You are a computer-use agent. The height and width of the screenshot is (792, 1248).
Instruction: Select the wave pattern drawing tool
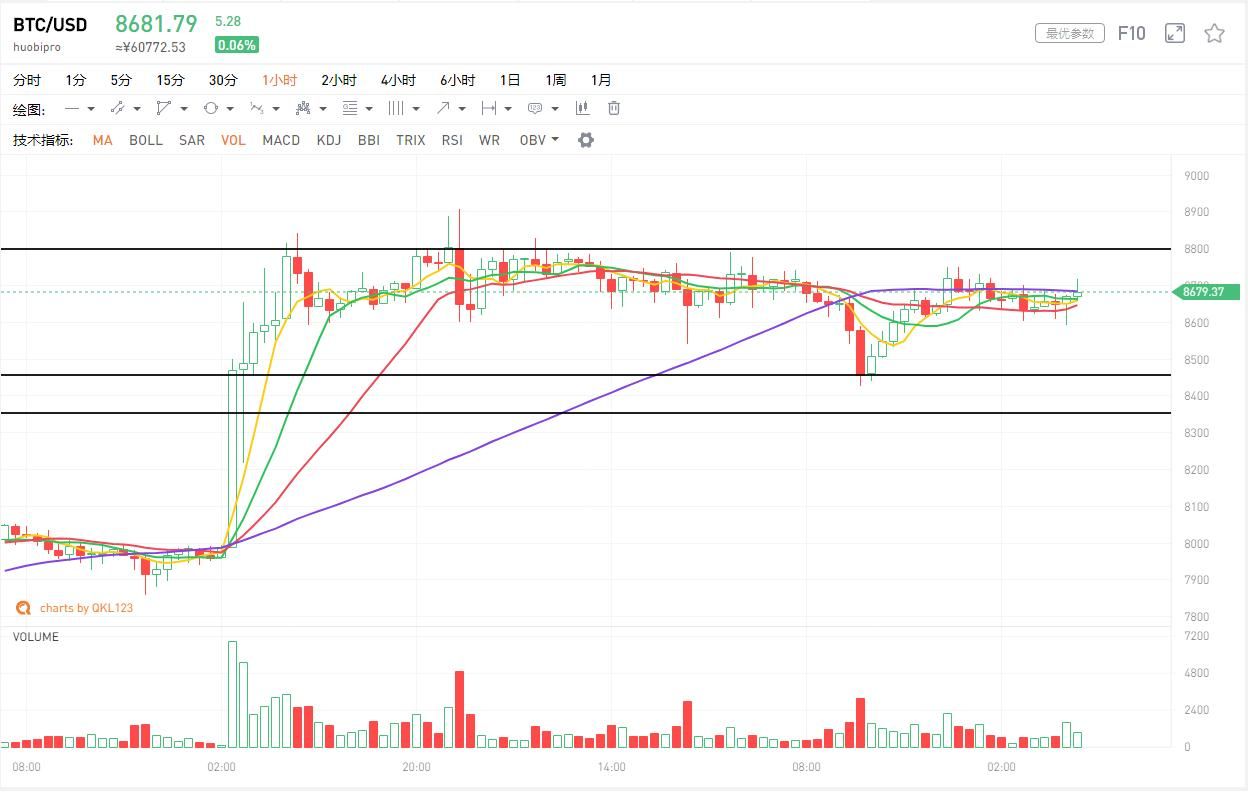(x=257, y=108)
